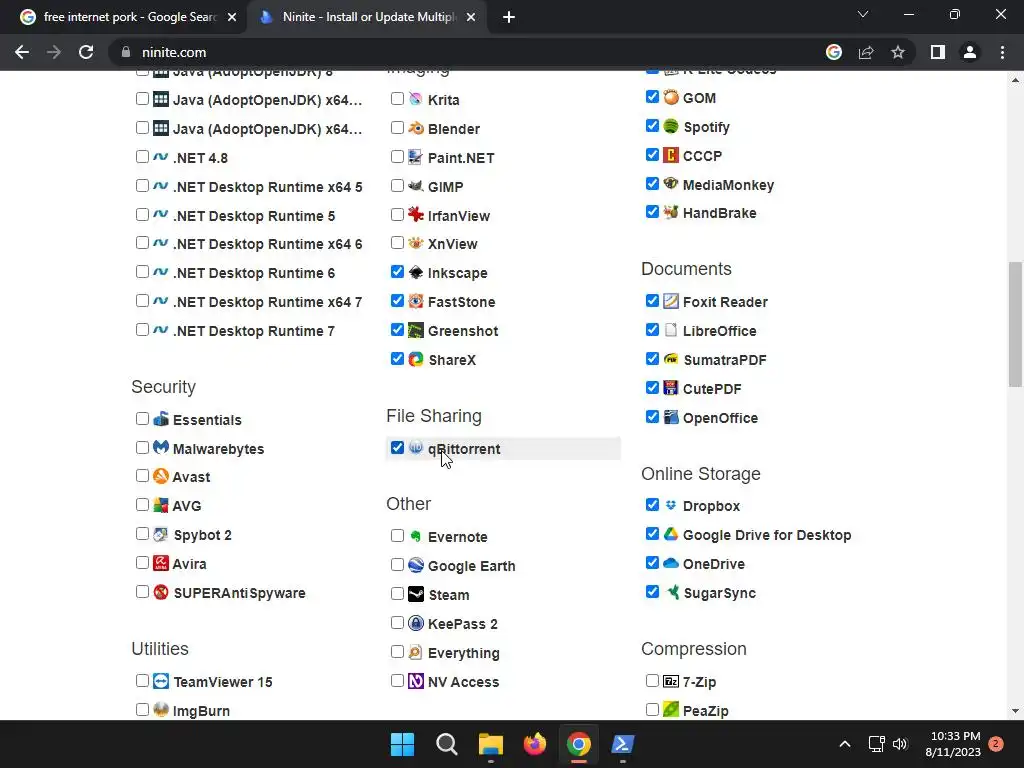The width and height of the screenshot is (1024, 768).
Task: Click the share this page button
Action: coord(866,52)
